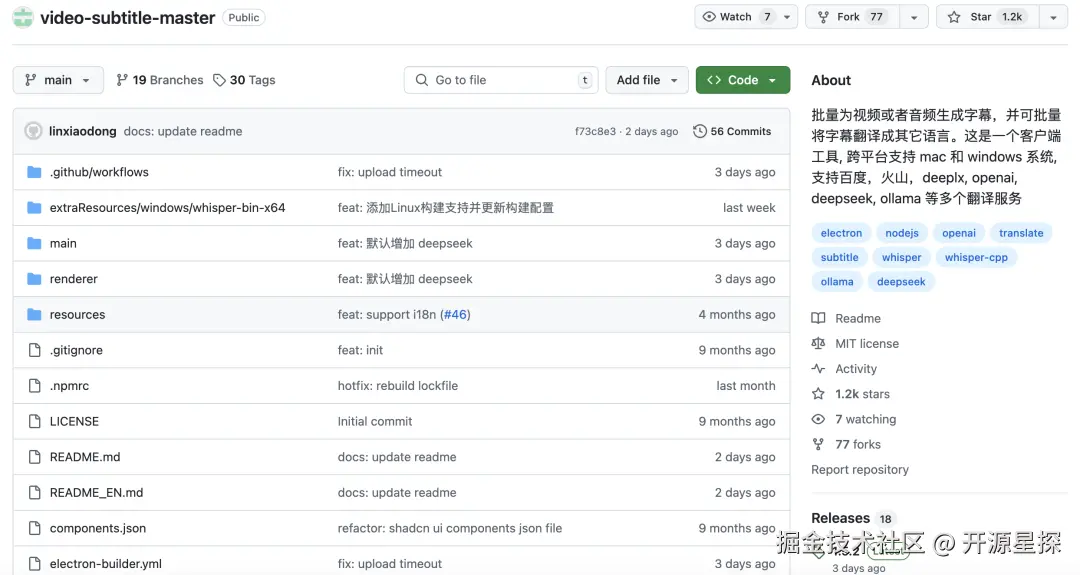Viewport: 1080px width, 575px height.
Task: Click the book icon beside Readme
Action: (x=818, y=318)
